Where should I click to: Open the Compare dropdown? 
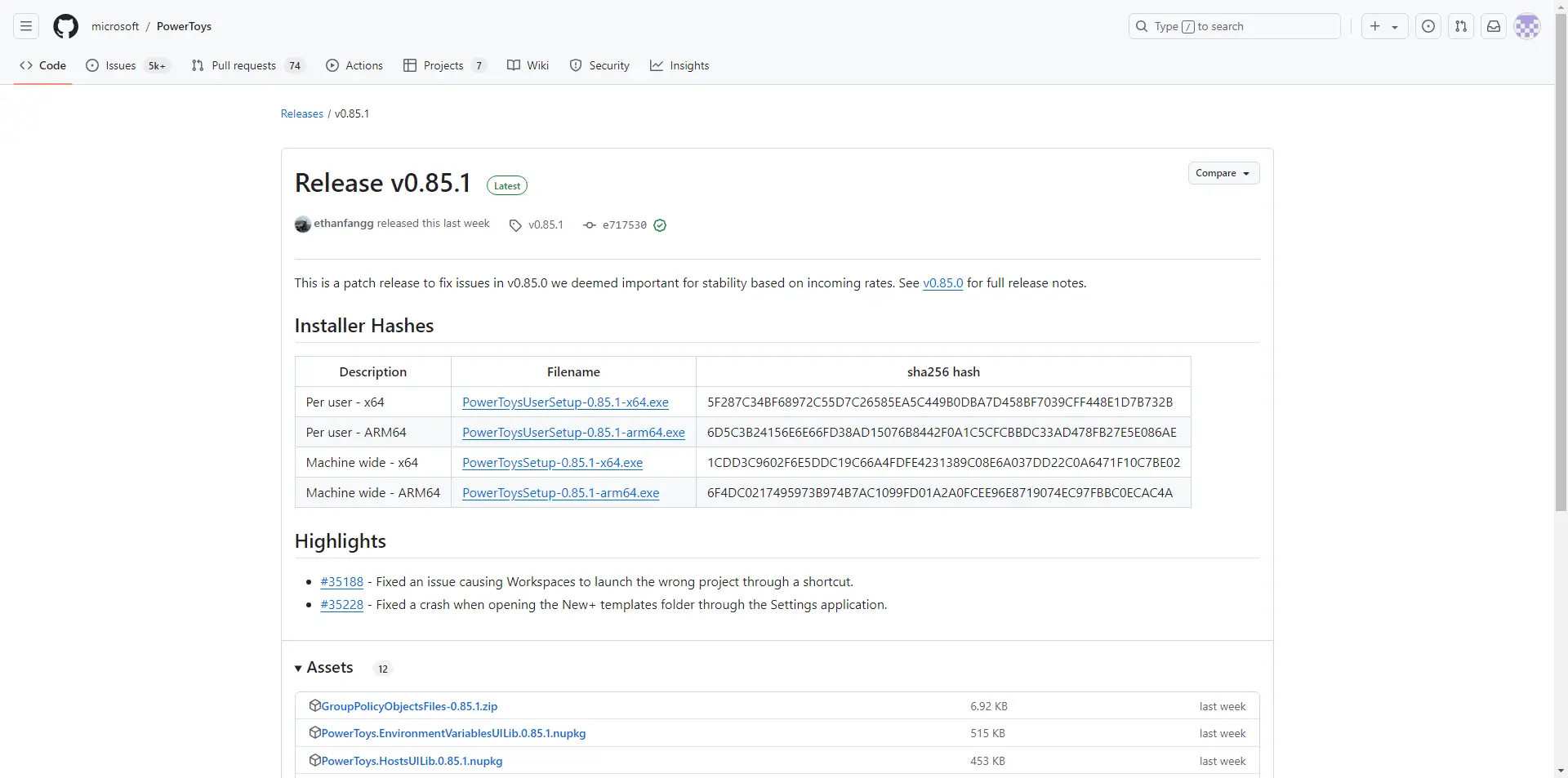click(x=1223, y=173)
